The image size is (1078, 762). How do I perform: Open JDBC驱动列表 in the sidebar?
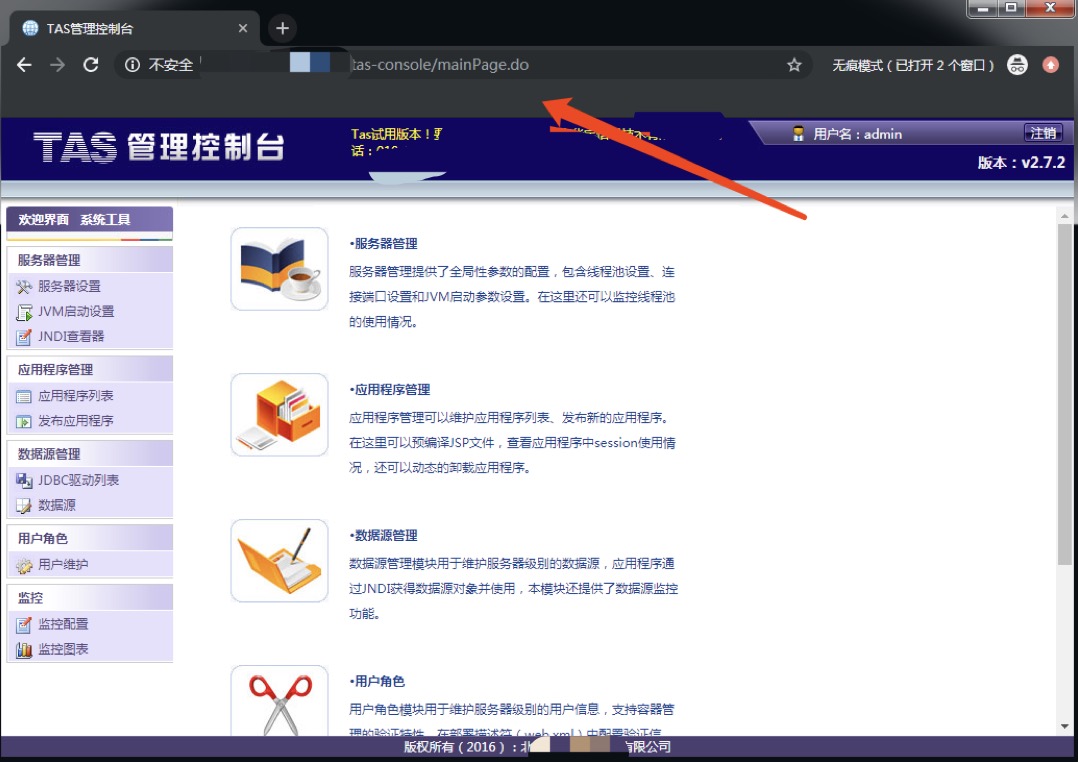point(78,481)
